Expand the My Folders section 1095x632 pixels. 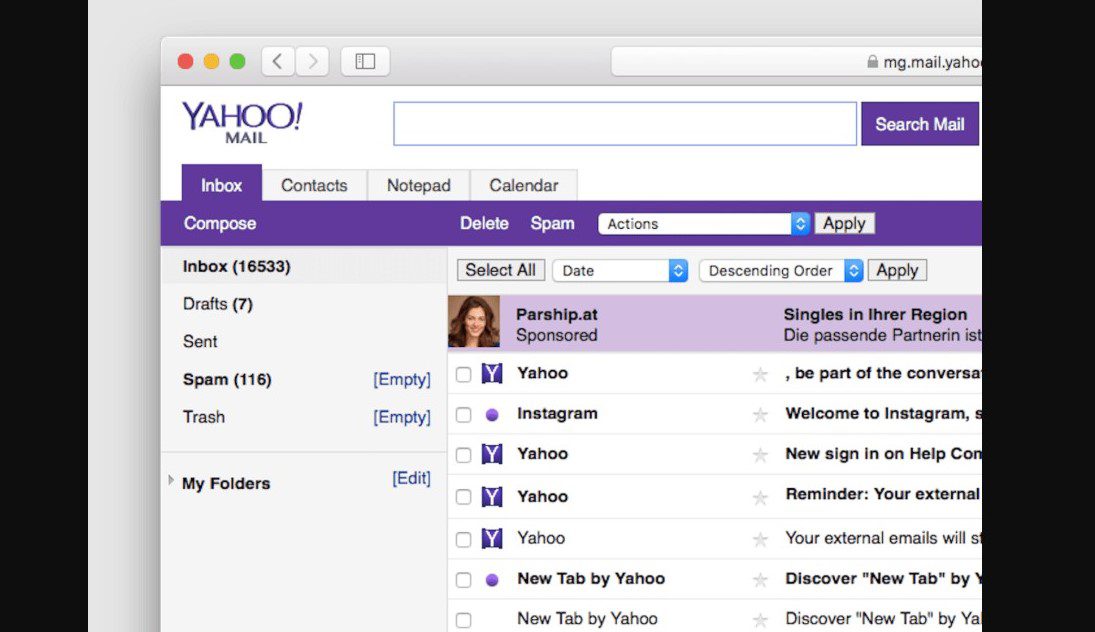coord(170,483)
